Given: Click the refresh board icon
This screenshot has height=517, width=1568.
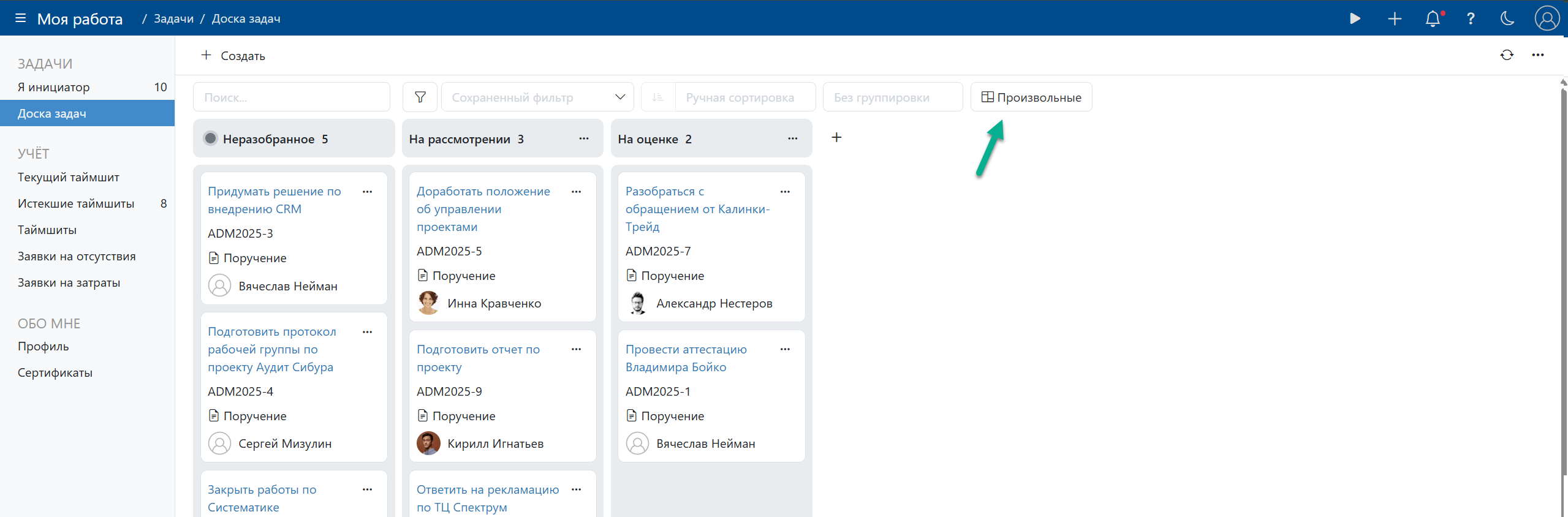Looking at the screenshot, I should tap(1507, 55).
